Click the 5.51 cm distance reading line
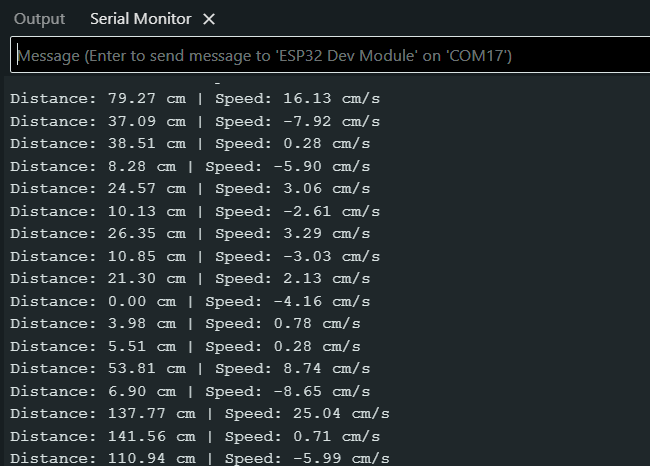This screenshot has height=466, width=650. click(x=185, y=346)
